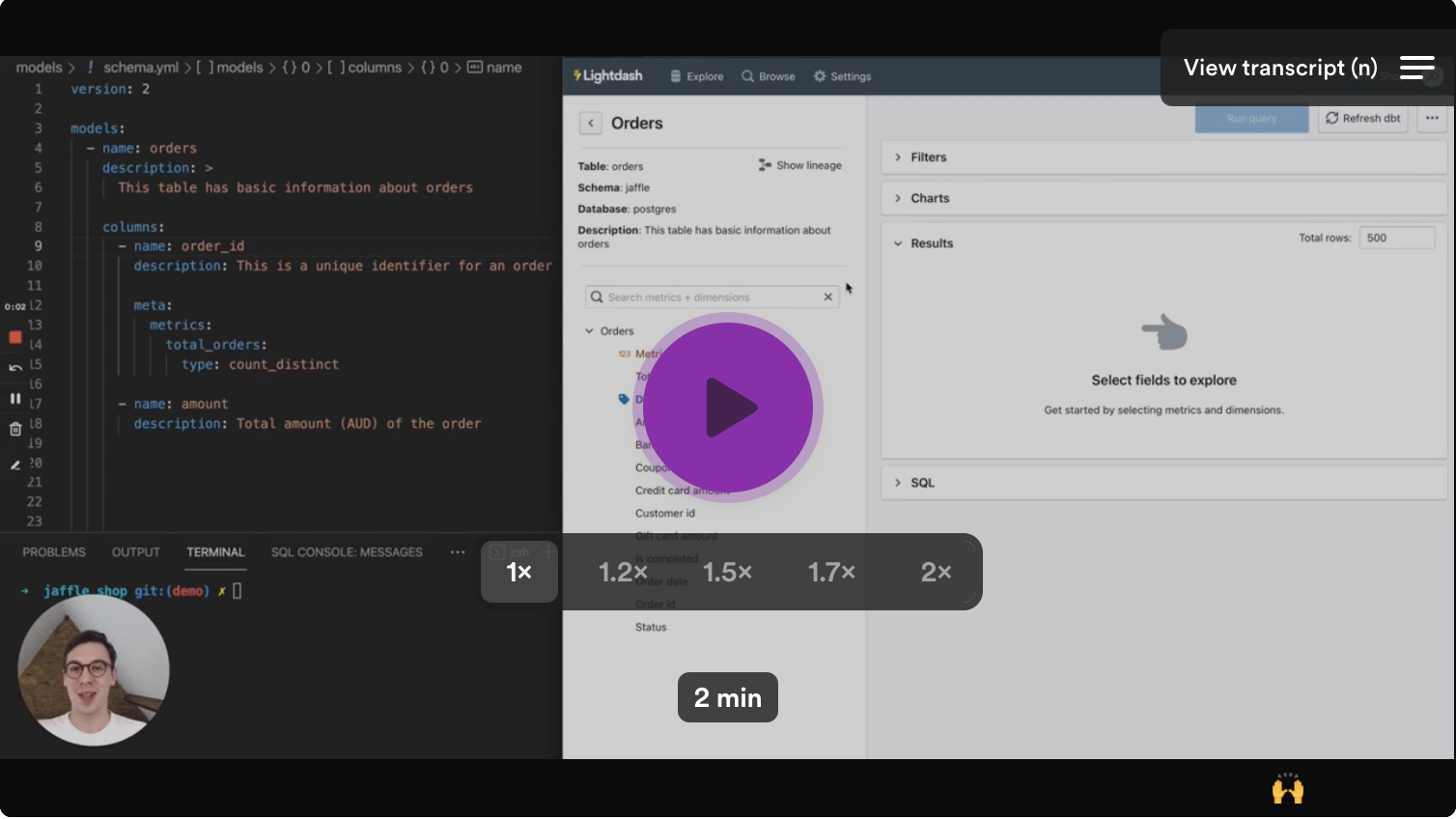Click the back chevron beside Orders

coord(591,124)
